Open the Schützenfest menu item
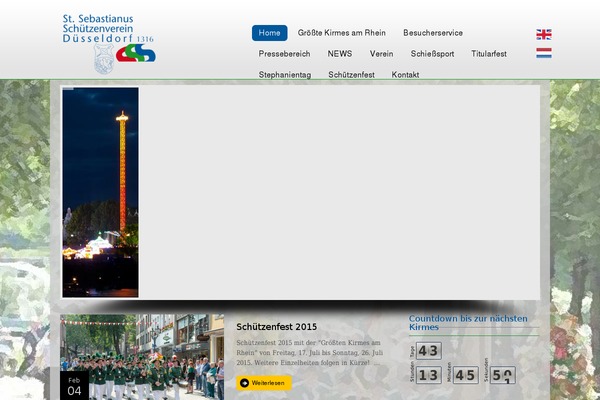The height and width of the screenshot is (400, 600). tap(351, 75)
